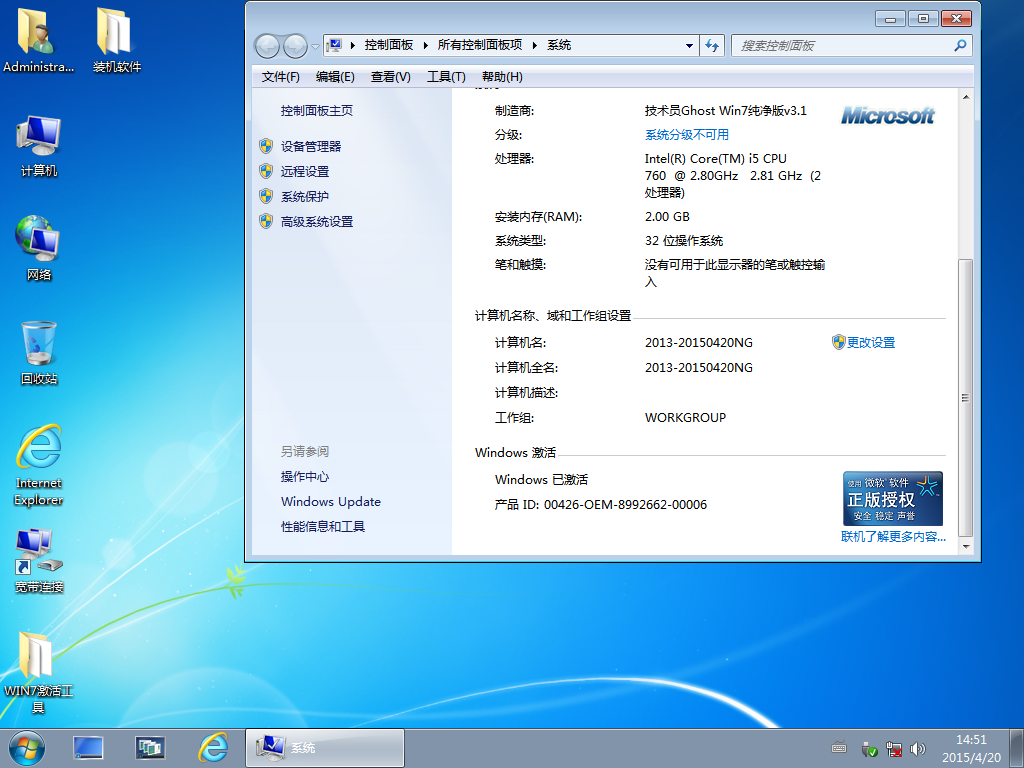
Task: Open the 编辑(E) menu
Action: point(335,77)
